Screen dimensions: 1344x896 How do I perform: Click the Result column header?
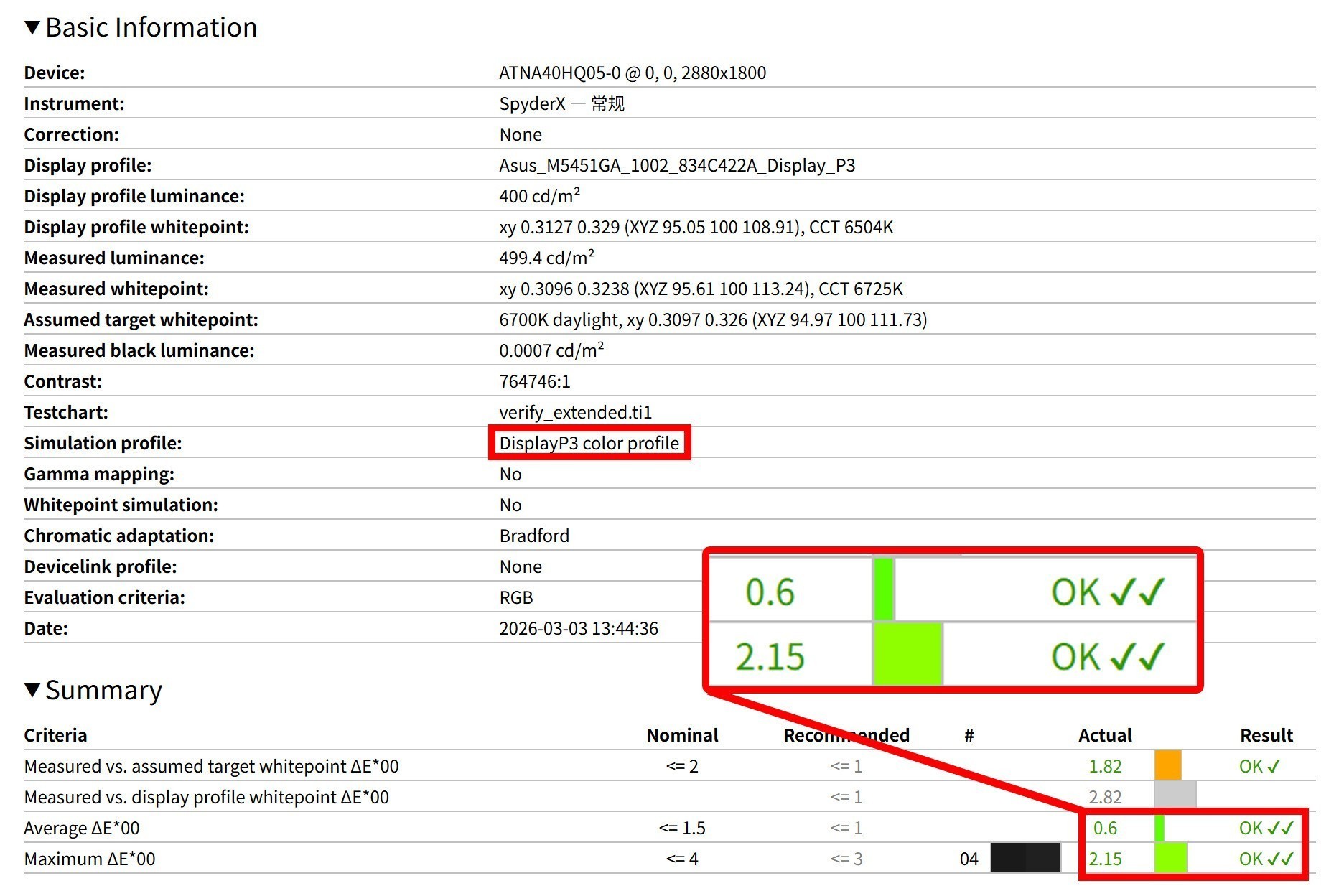(x=1266, y=735)
